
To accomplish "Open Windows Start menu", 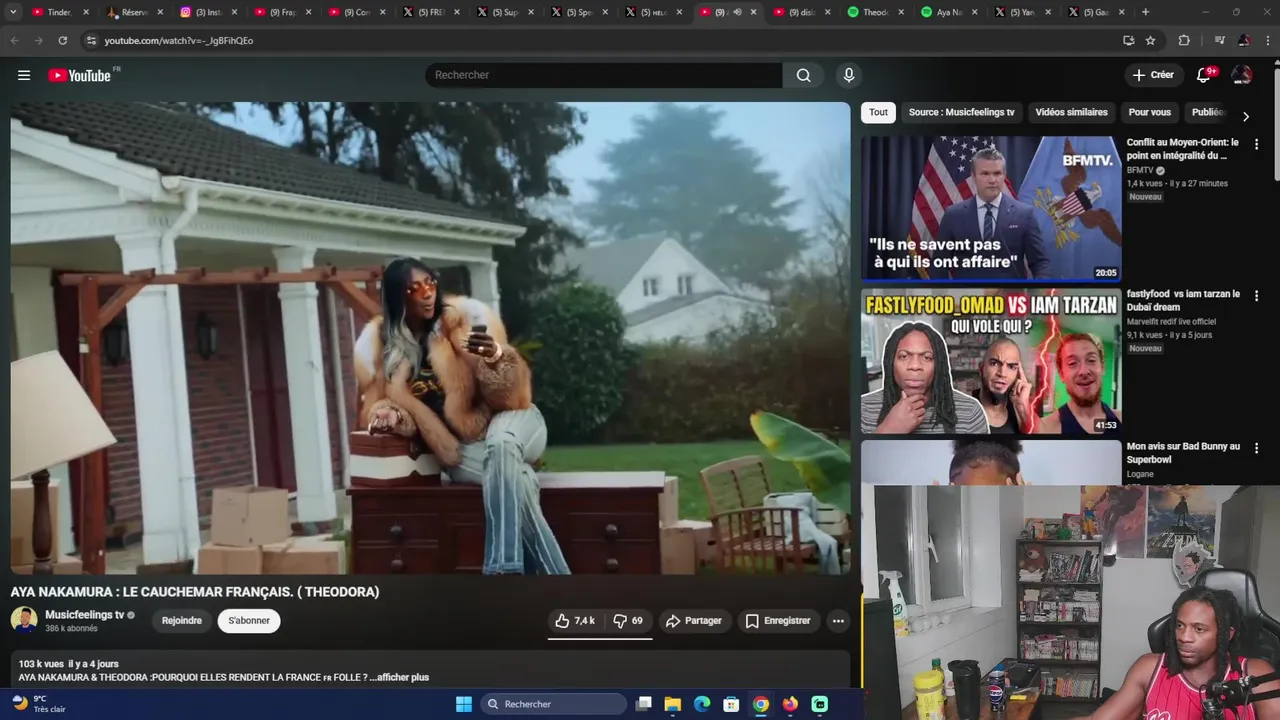I will coord(464,704).
